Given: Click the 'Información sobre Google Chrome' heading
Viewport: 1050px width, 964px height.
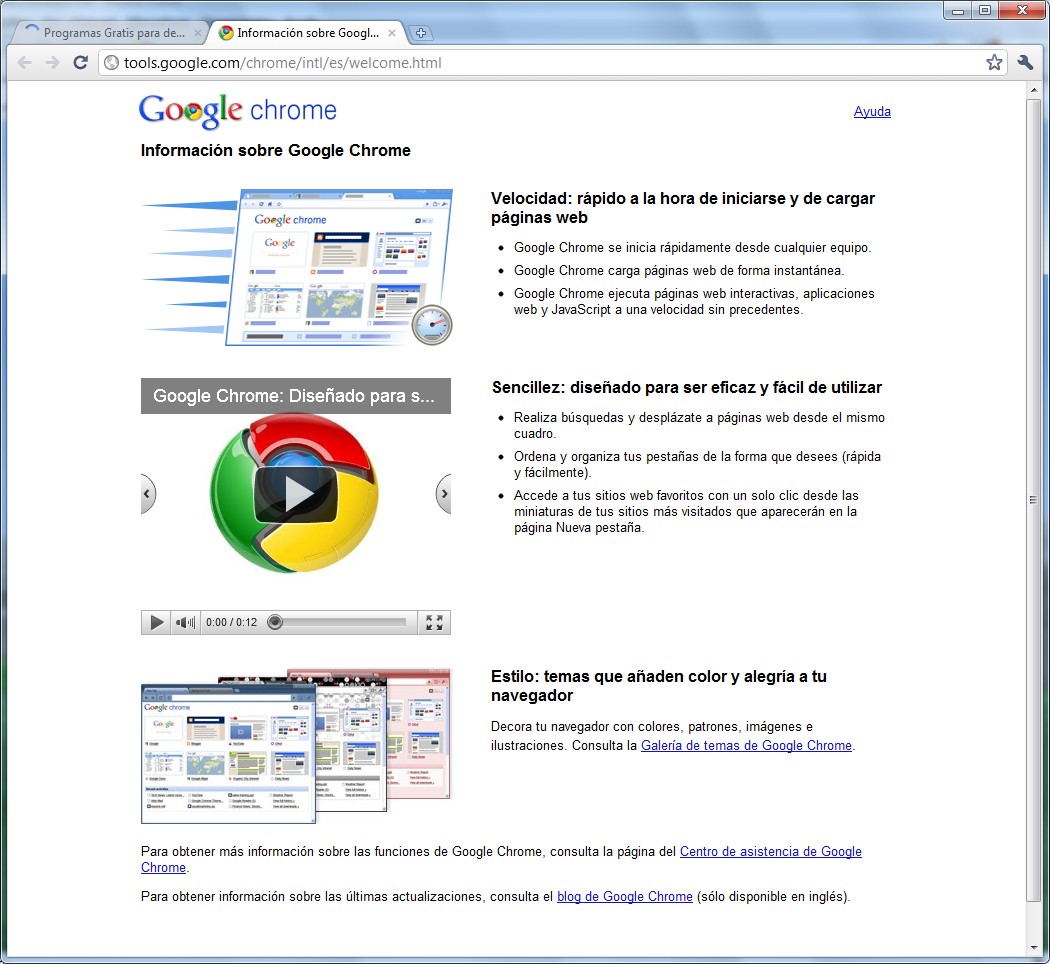Looking at the screenshot, I should 275,151.
